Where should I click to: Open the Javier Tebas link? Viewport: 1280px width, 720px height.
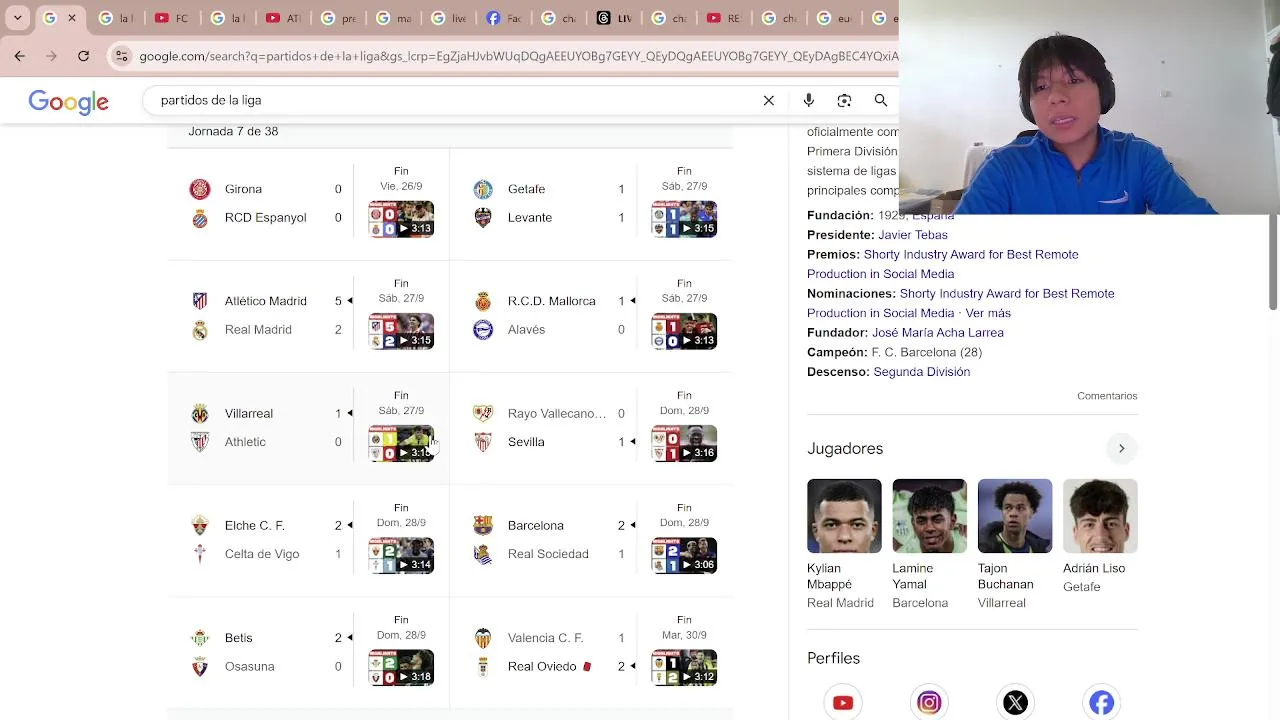(913, 235)
